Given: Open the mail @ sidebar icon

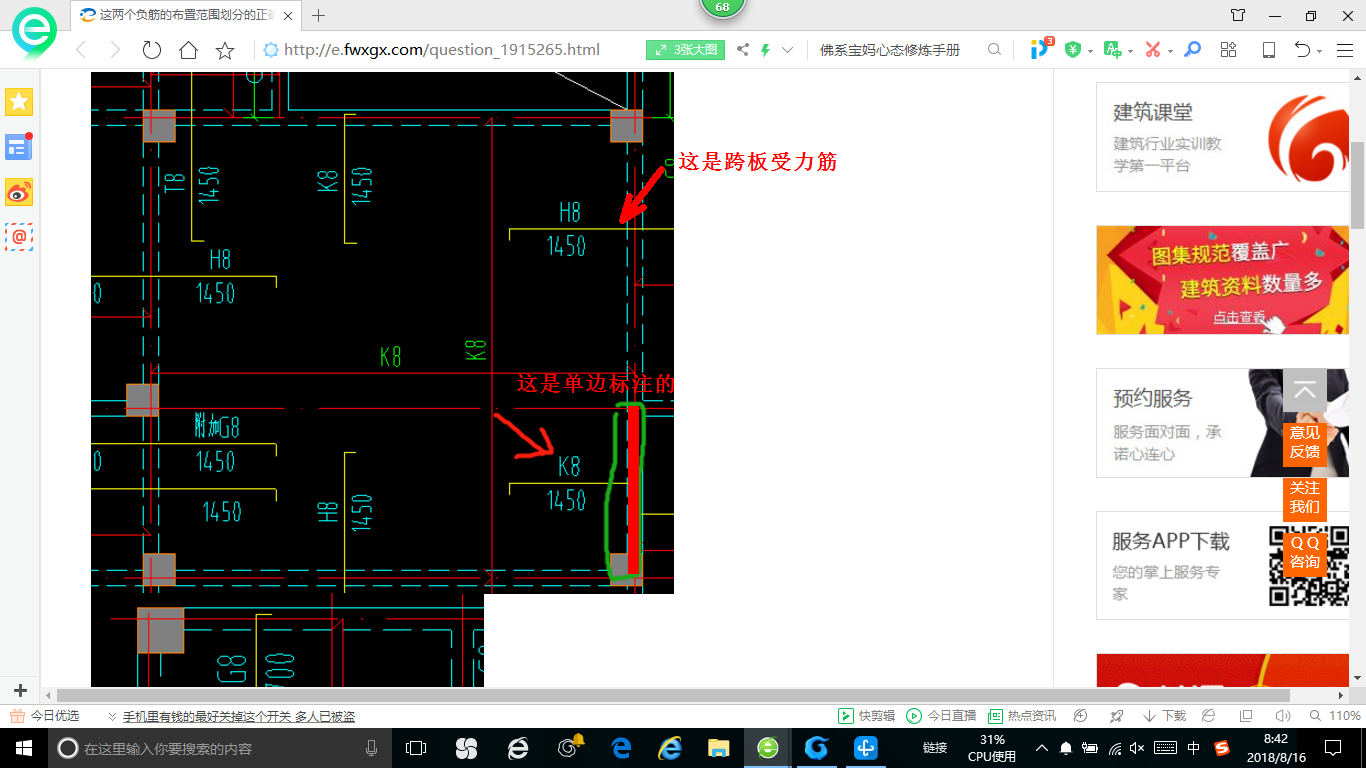Looking at the screenshot, I should pyautogui.click(x=19, y=237).
